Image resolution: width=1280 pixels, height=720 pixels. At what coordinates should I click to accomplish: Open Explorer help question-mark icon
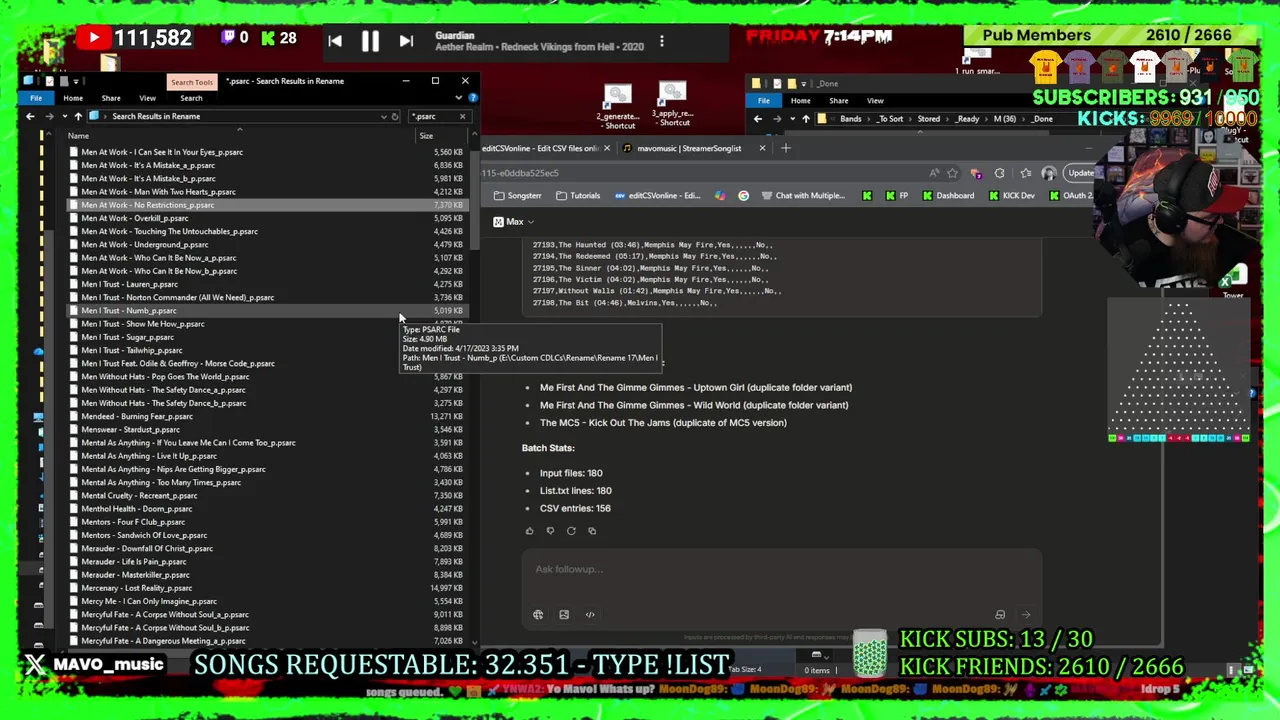pos(472,98)
